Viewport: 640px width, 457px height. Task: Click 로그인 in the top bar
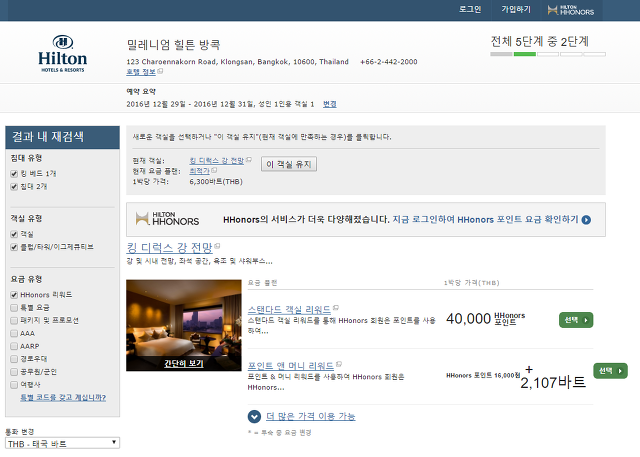(470, 9)
